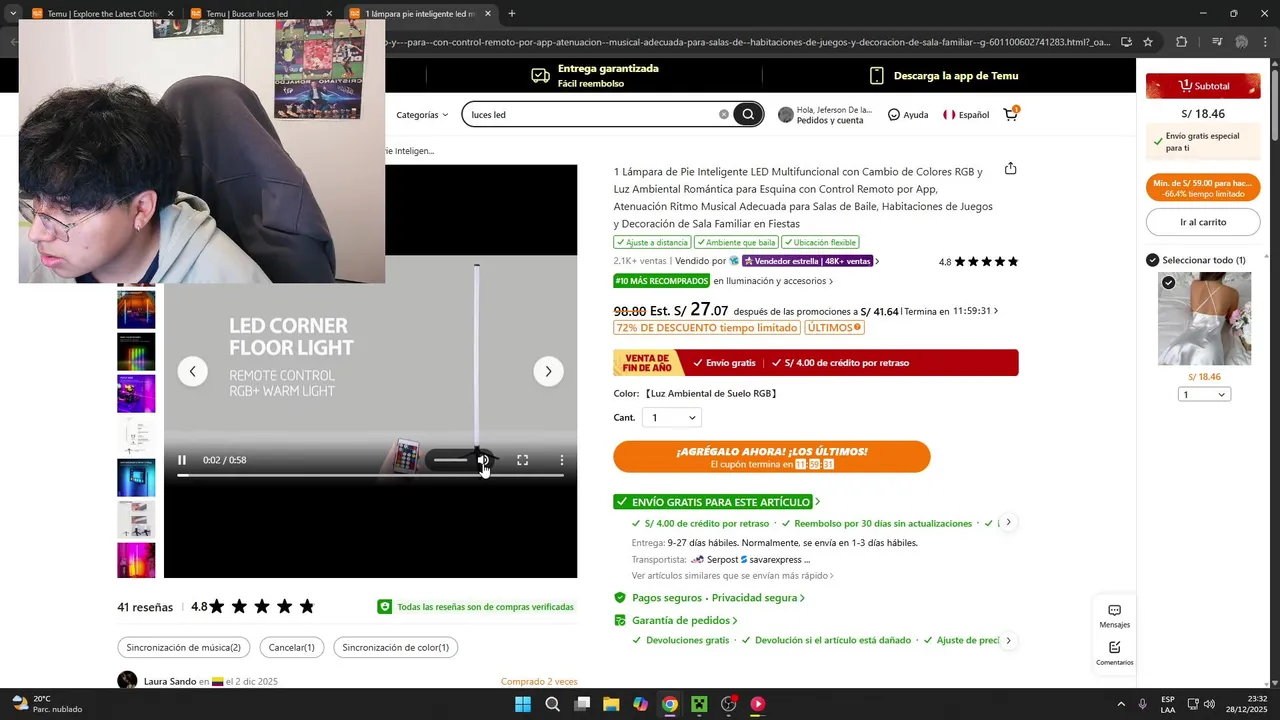The image size is (1280, 720).
Task: Open the weather widget showing 20°C
Action: (x=46, y=704)
